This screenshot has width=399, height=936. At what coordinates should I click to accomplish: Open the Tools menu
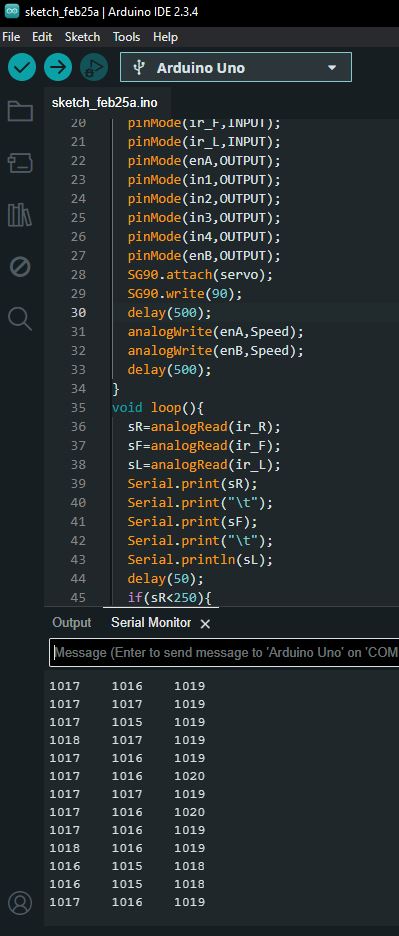coord(127,37)
